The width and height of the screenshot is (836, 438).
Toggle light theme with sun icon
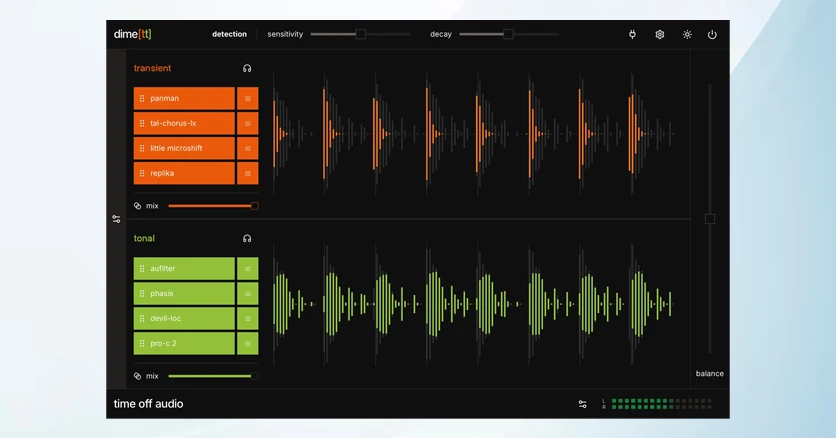[687, 35]
